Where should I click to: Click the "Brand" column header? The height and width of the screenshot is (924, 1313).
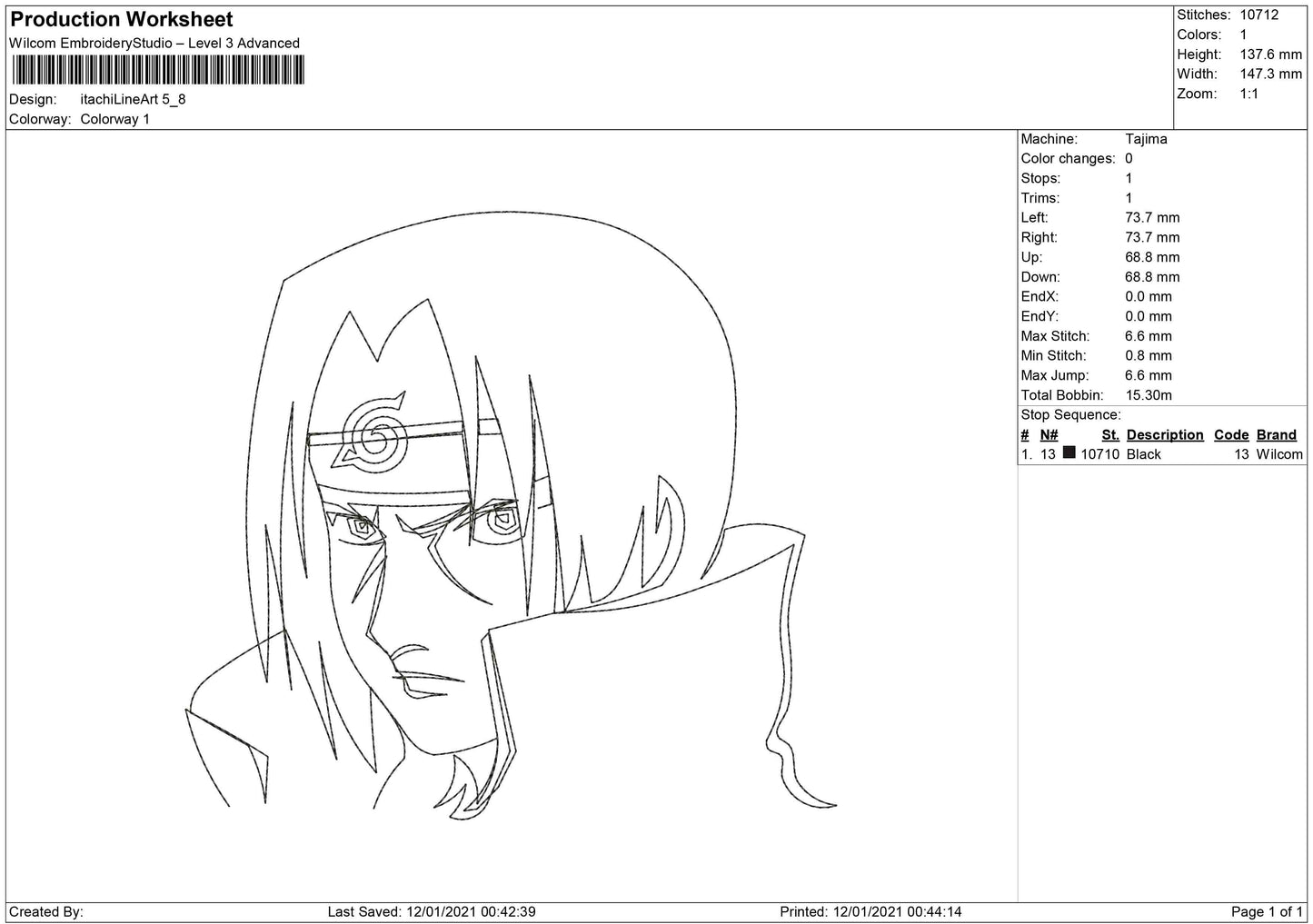1277,435
